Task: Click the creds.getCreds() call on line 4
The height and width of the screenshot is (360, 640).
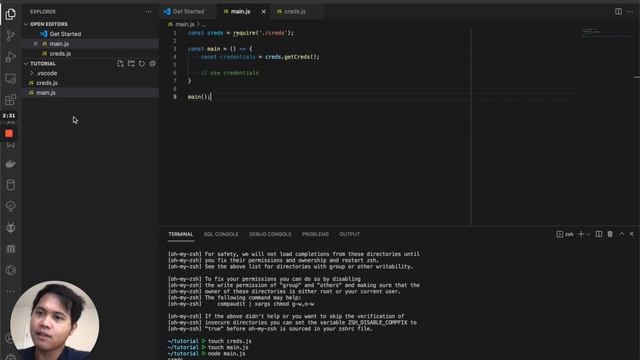Action: pos(292,57)
